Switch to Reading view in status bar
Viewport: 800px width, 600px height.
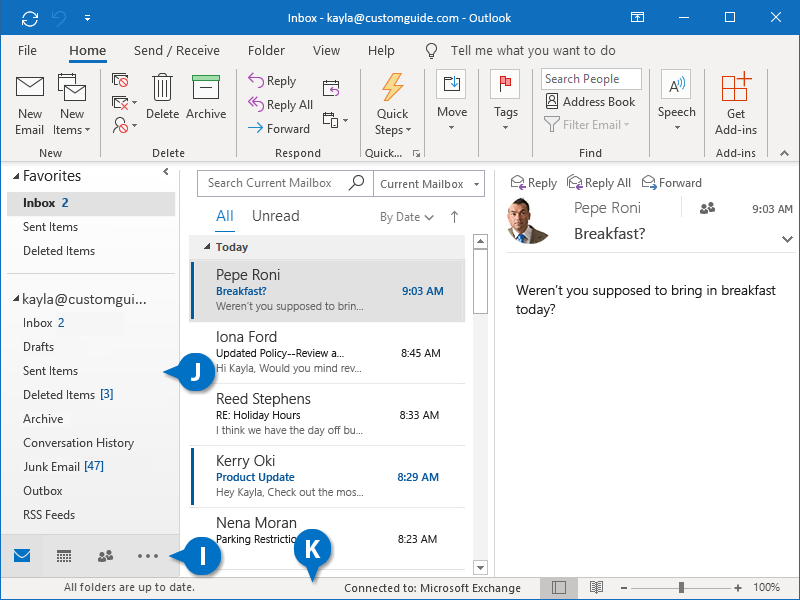click(596, 588)
